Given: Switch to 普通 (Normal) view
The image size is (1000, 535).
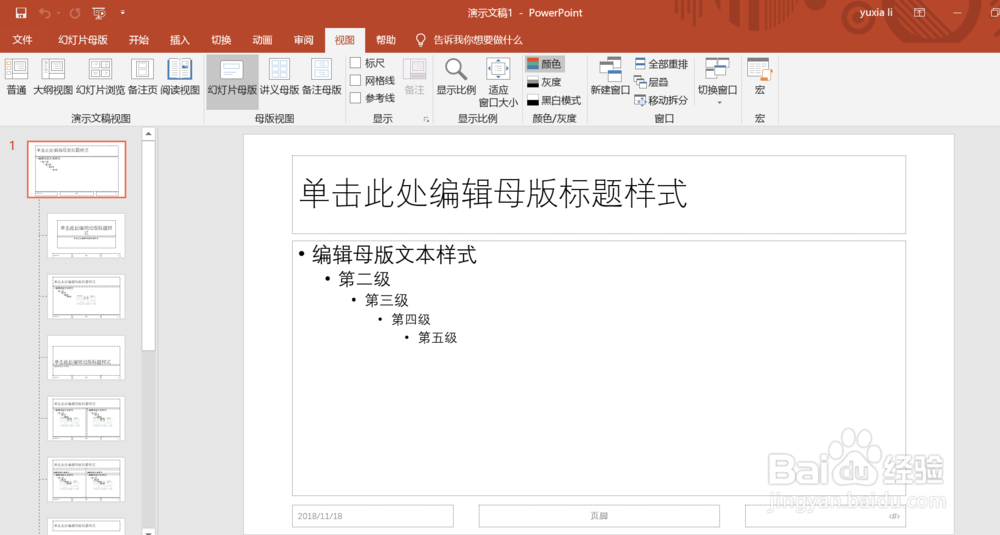Looking at the screenshot, I should [x=17, y=77].
